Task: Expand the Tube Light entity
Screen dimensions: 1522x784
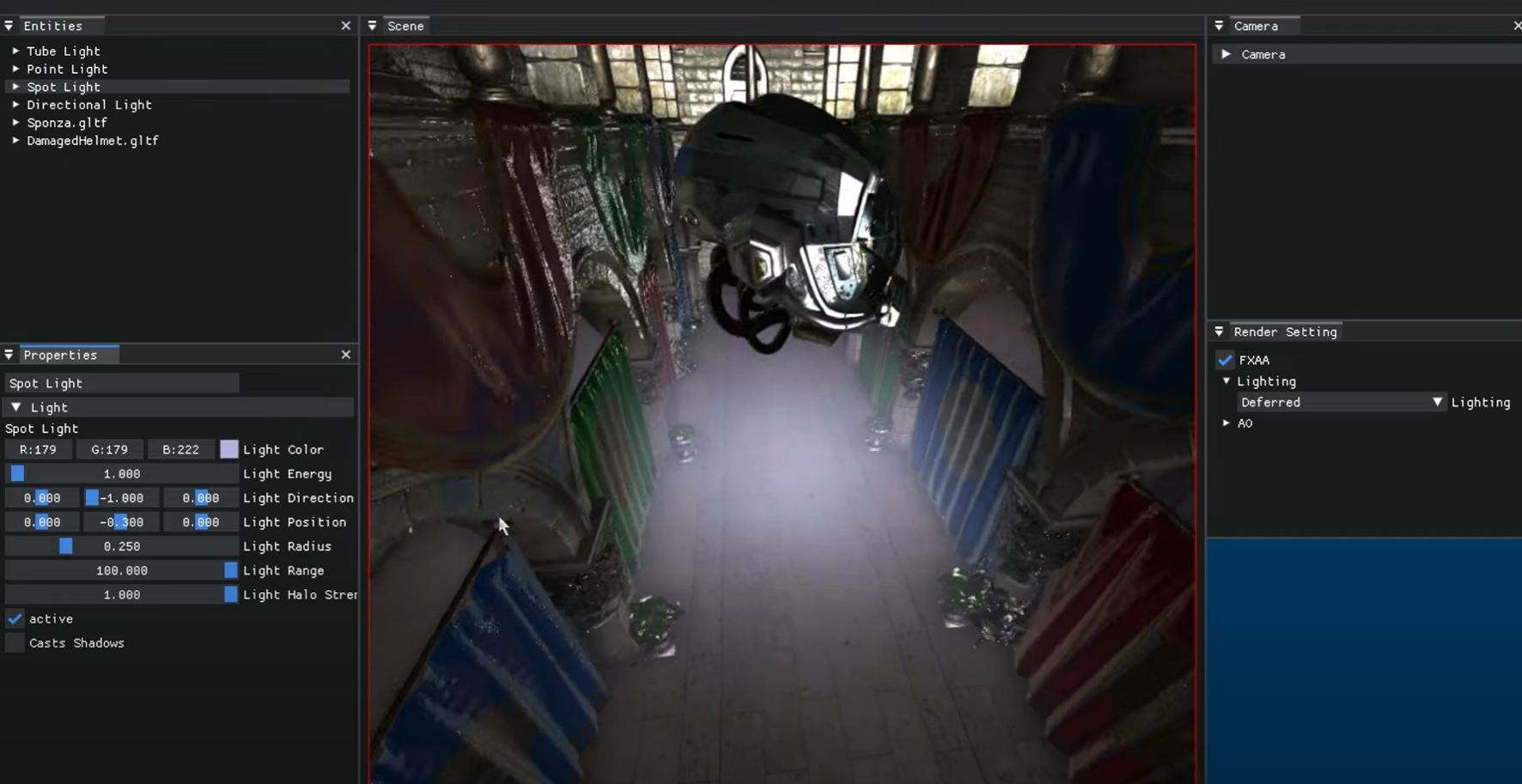Action: coord(15,52)
